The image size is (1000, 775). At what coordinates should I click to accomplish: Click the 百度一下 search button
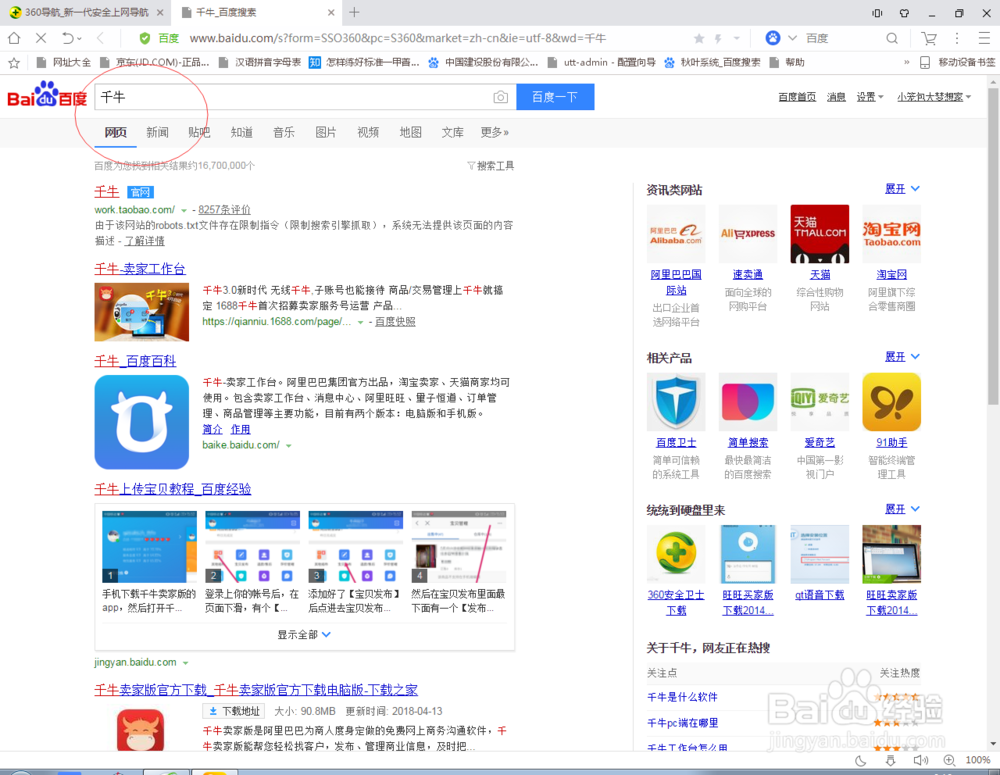pos(555,96)
